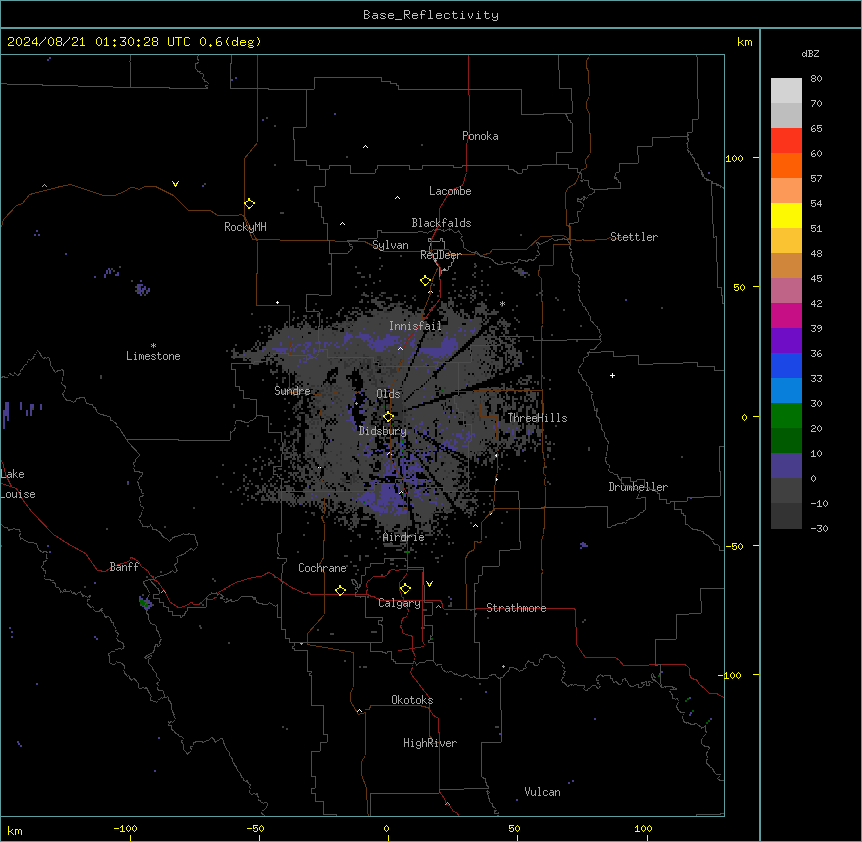862x842 pixels.
Task: Select the Okotoks label
Action: tap(412, 700)
